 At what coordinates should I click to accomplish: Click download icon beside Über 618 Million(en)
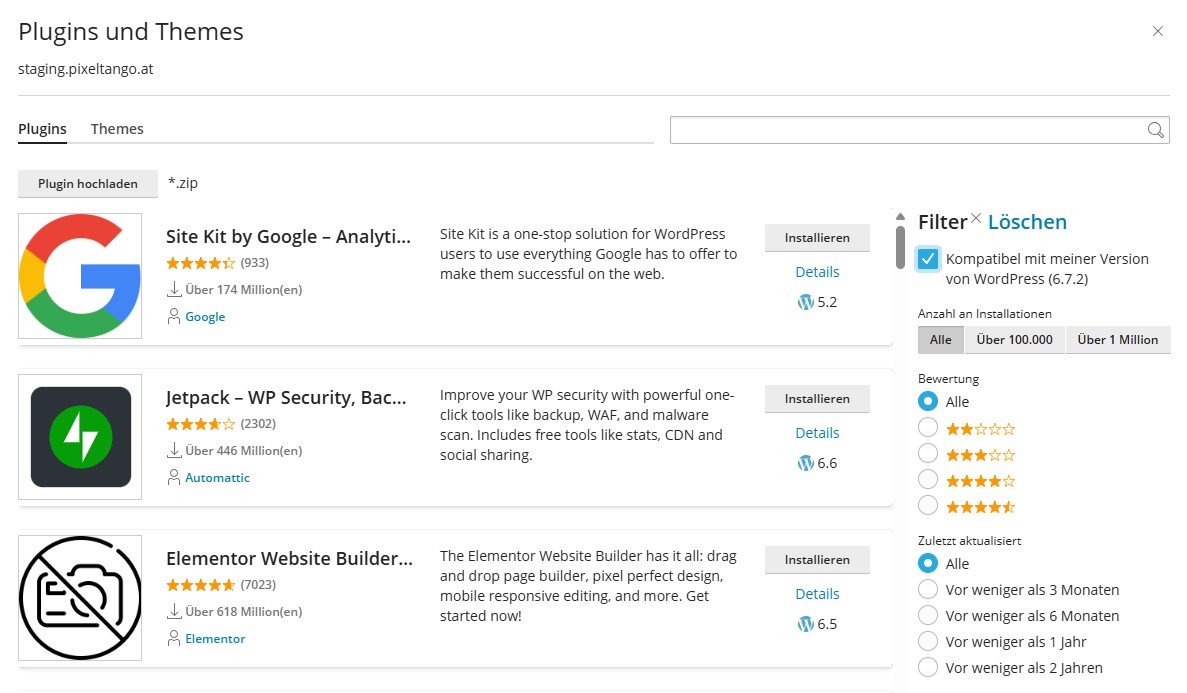coord(174,611)
